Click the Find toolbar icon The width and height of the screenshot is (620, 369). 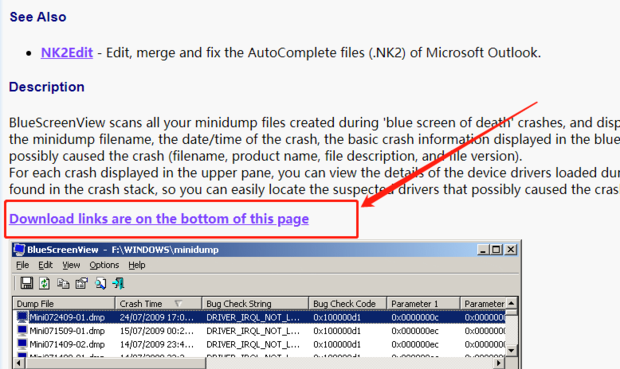tap(100, 283)
